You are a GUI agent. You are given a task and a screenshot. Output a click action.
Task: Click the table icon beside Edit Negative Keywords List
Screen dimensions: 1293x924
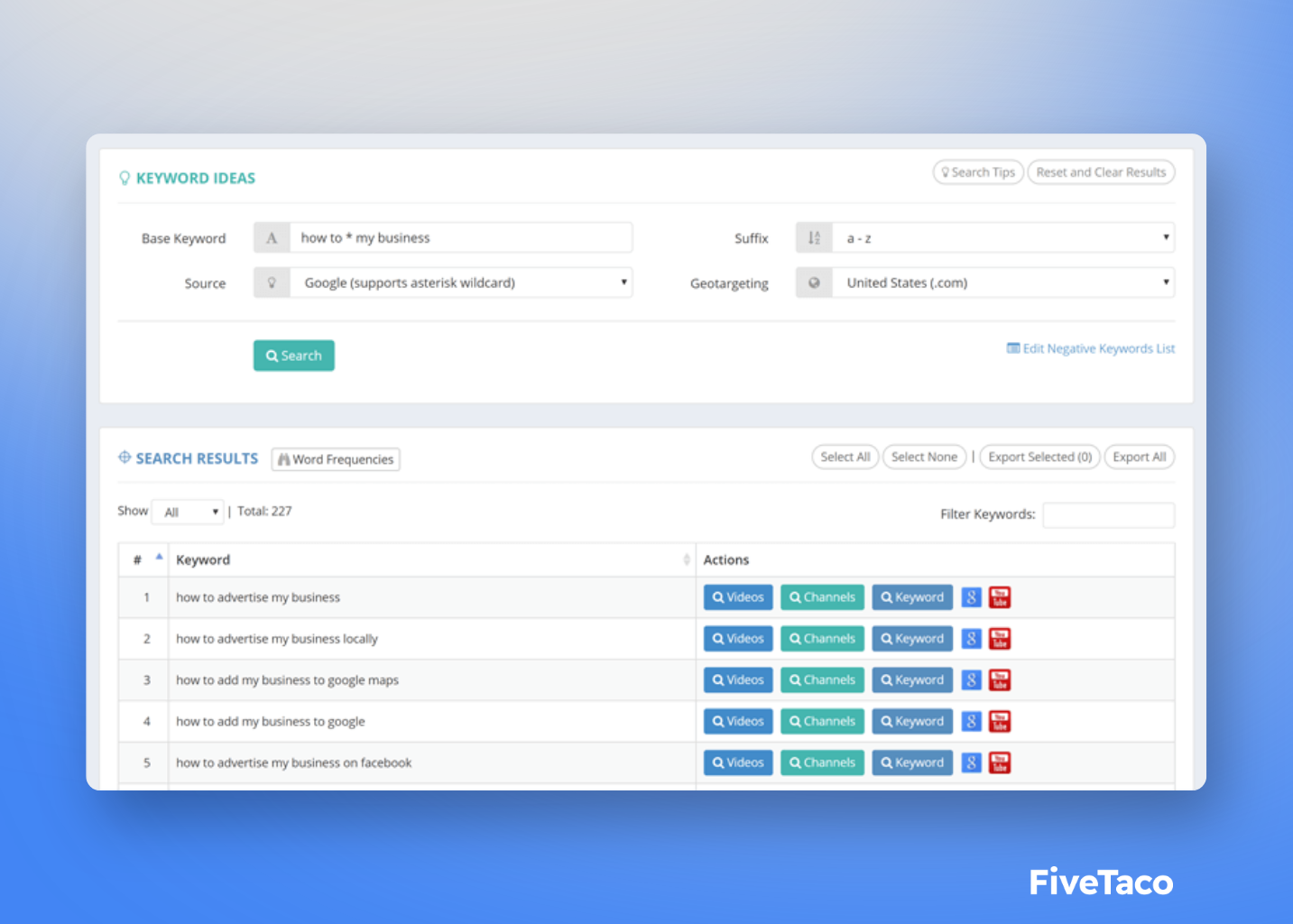(1012, 347)
